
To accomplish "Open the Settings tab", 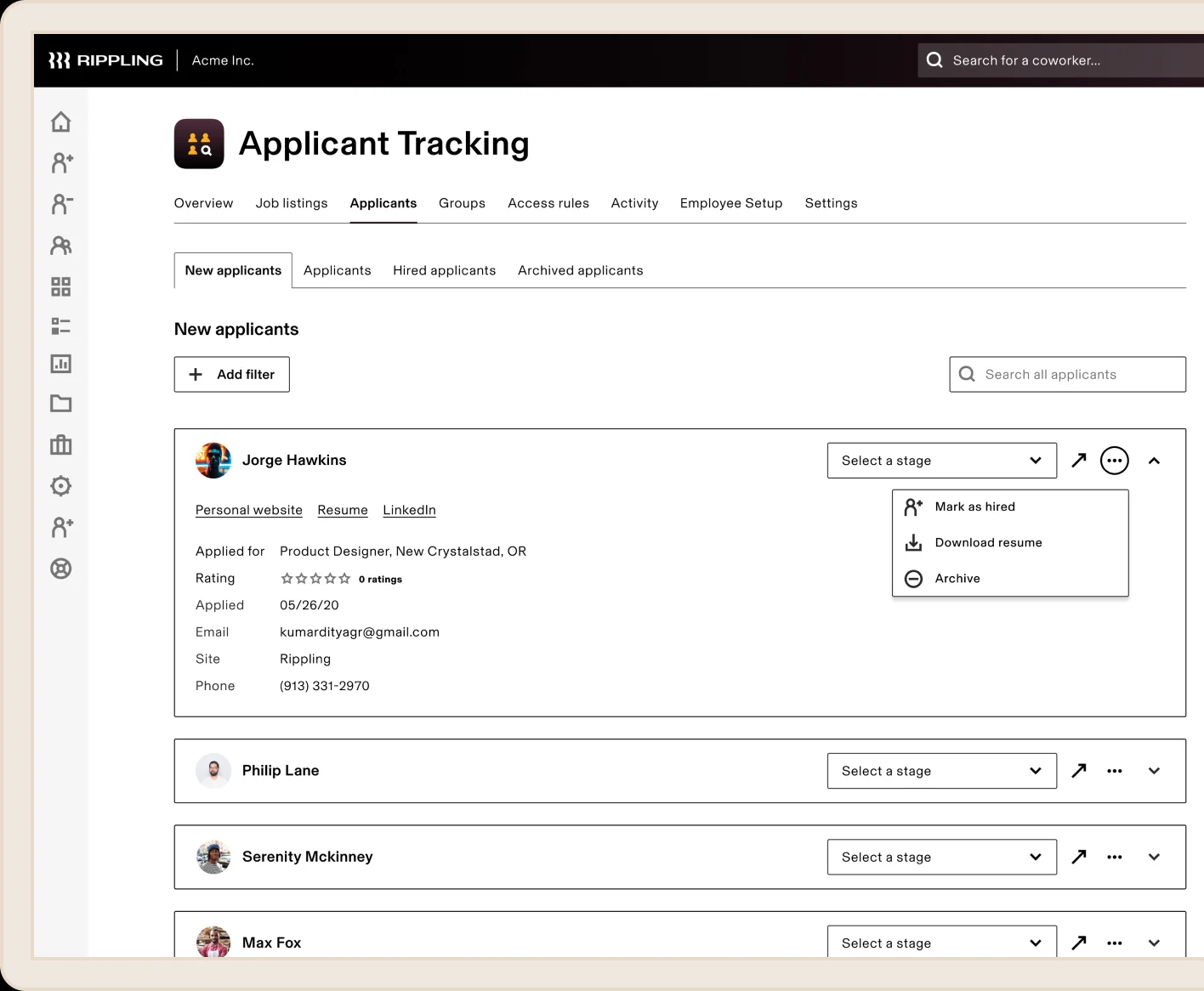I will click(x=831, y=203).
